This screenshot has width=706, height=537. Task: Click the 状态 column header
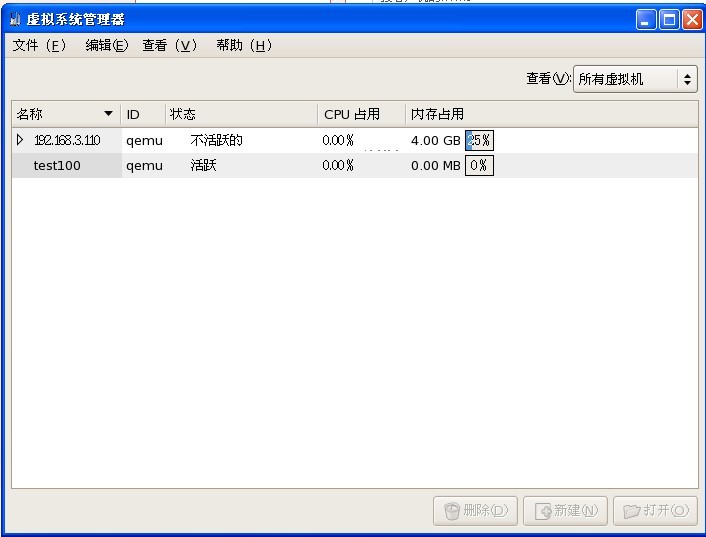point(241,114)
